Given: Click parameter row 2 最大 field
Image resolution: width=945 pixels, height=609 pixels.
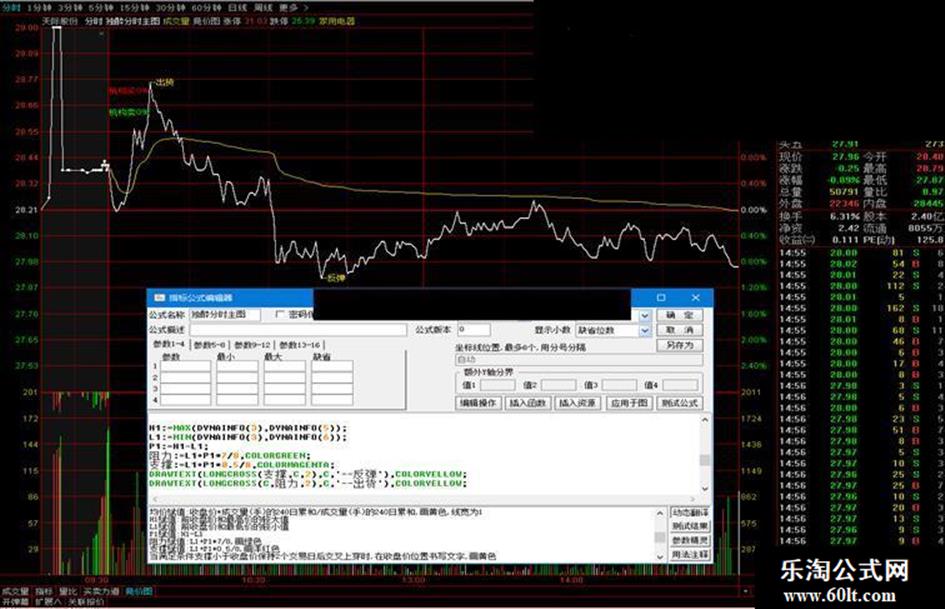Looking at the screenshot, I should 284,377.
